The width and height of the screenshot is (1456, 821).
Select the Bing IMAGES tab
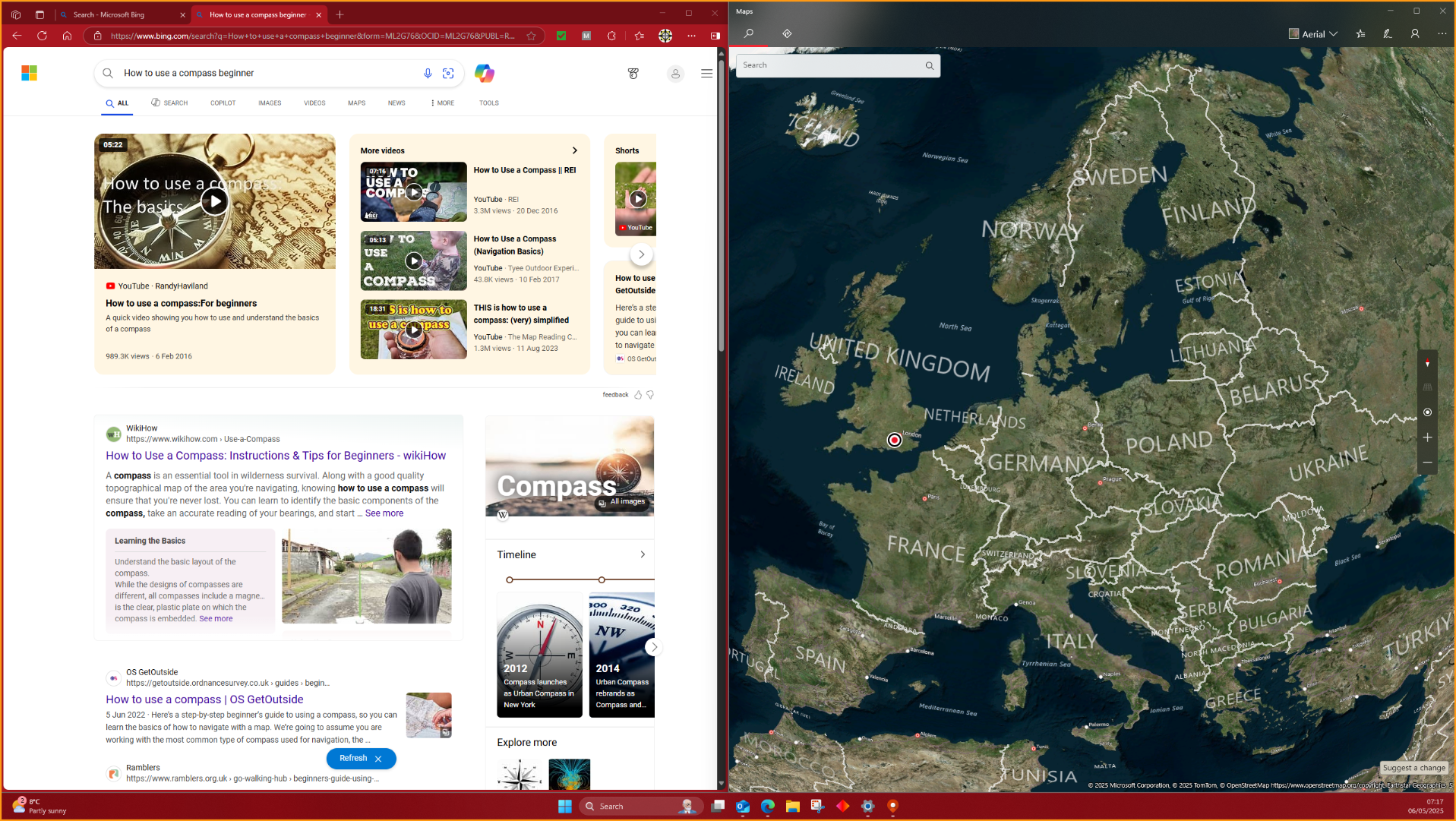pyautogui.click(x=270, y=103)
